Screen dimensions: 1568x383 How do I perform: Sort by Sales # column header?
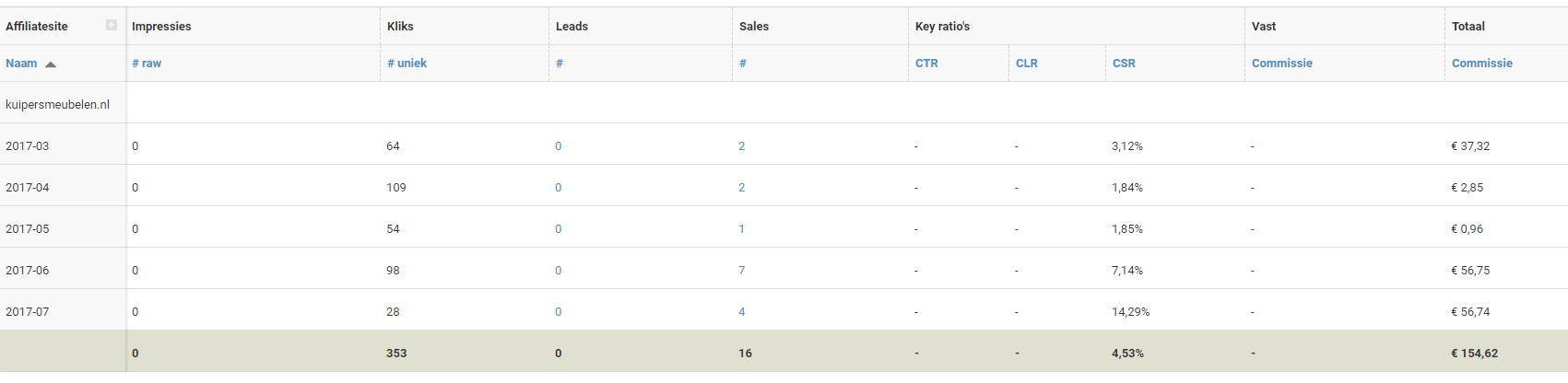pyautogui.click(x=743, y=64)
